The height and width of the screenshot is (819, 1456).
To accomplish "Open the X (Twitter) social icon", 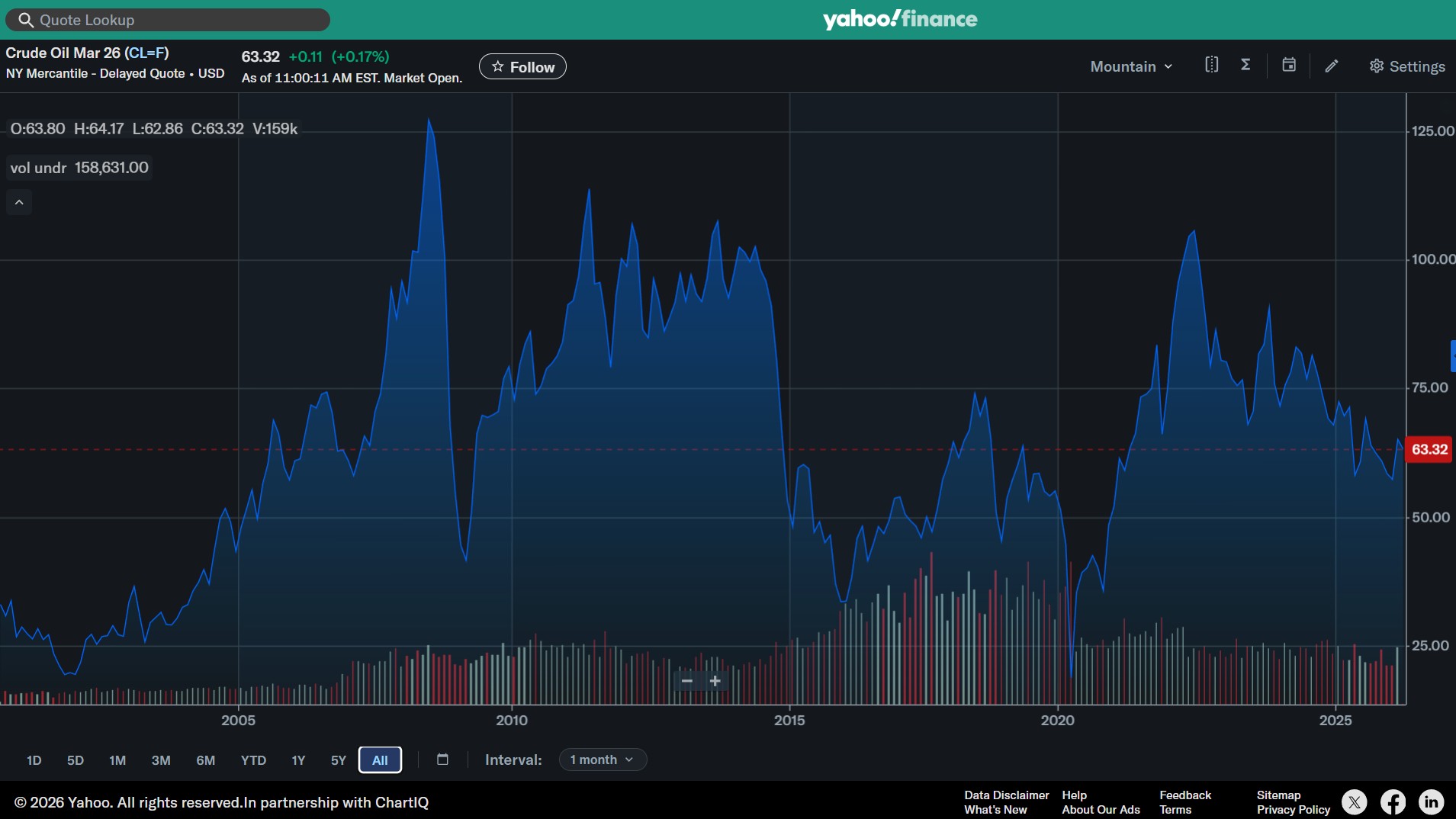I will click(1355, 802).
